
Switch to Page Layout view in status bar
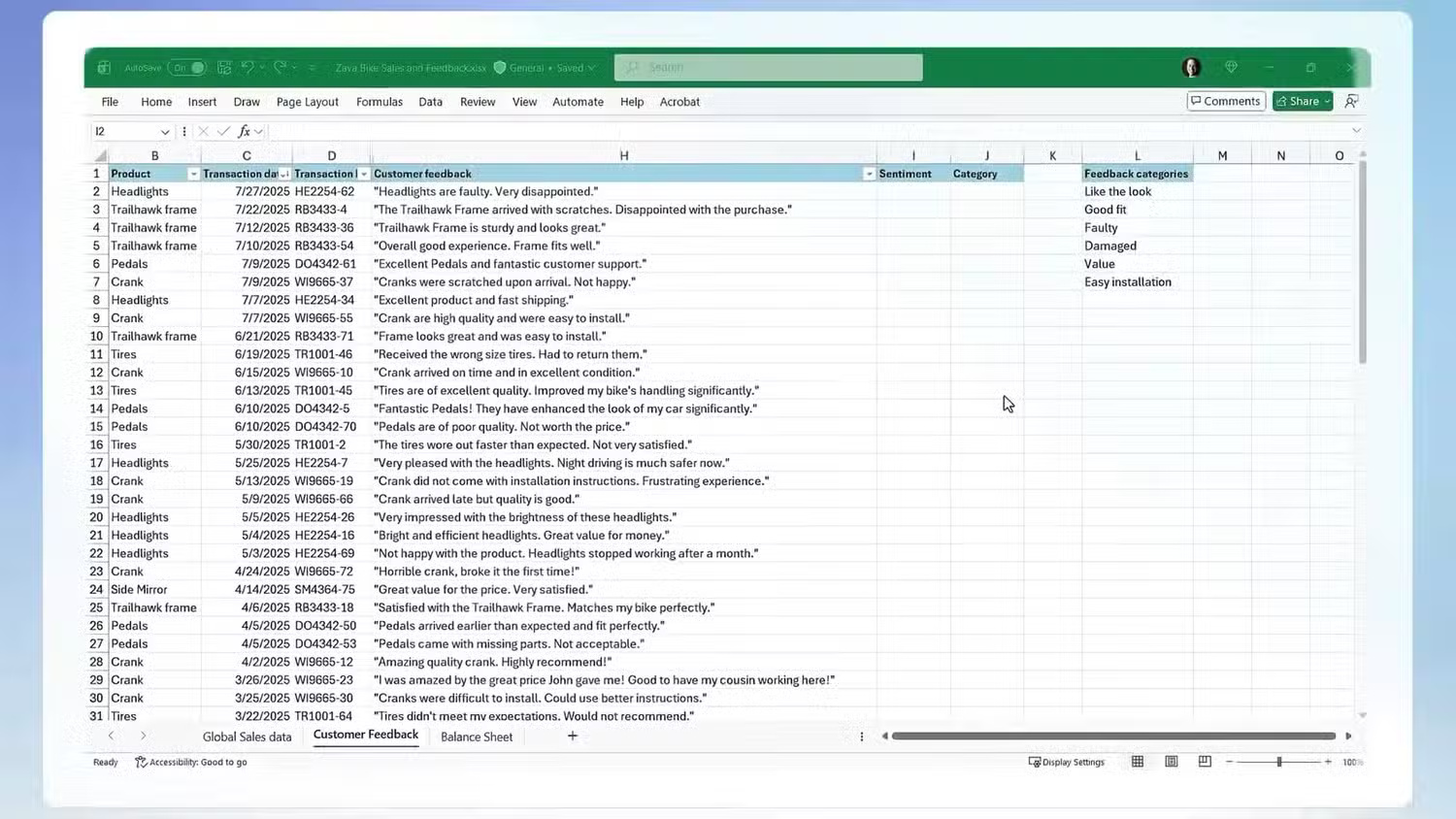[x=1171, y=762]
